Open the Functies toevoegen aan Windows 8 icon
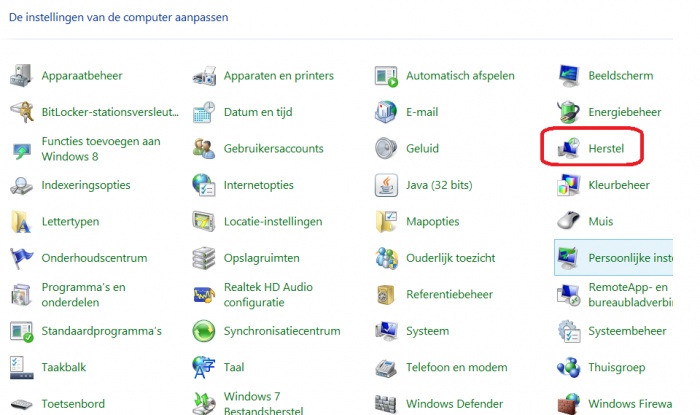 click(x=21, y=149)
